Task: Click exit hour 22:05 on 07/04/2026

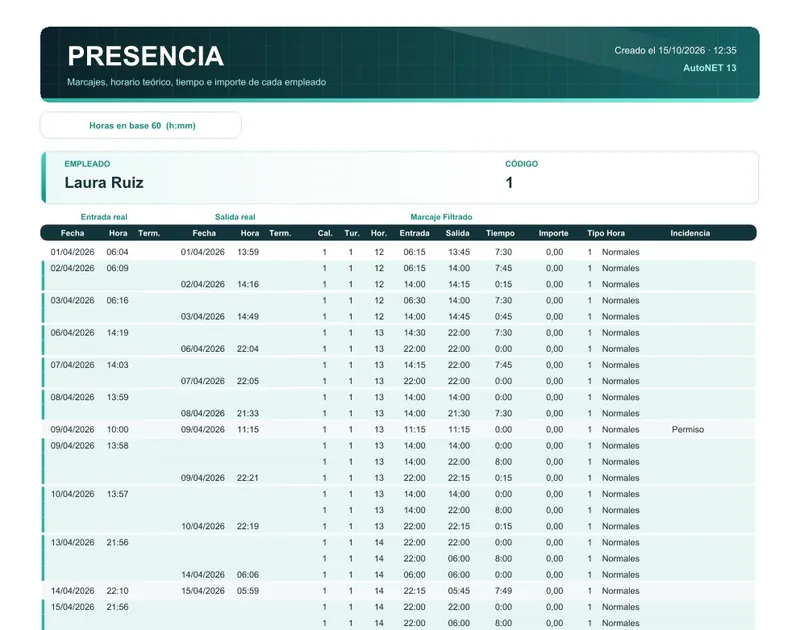Action: tap(248, 381)
